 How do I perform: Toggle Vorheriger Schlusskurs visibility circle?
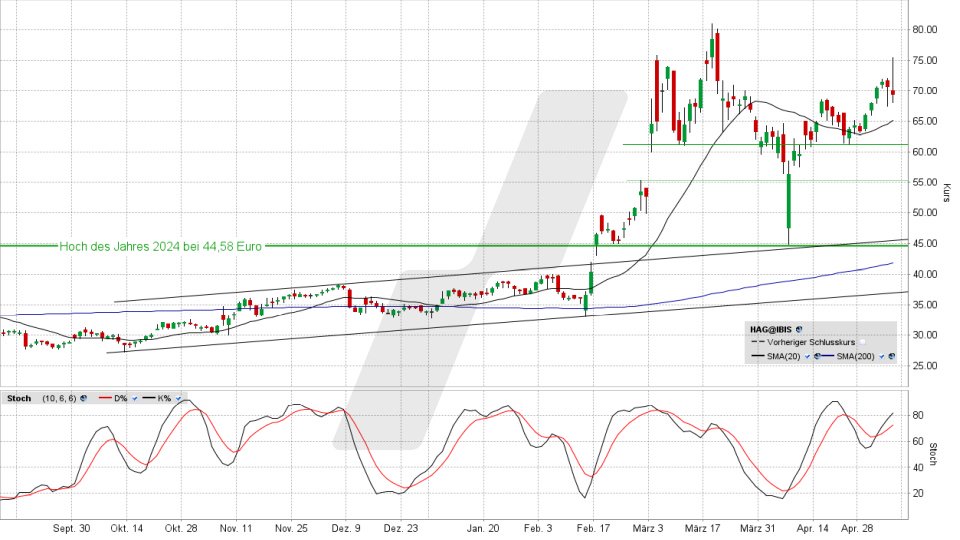862,342
